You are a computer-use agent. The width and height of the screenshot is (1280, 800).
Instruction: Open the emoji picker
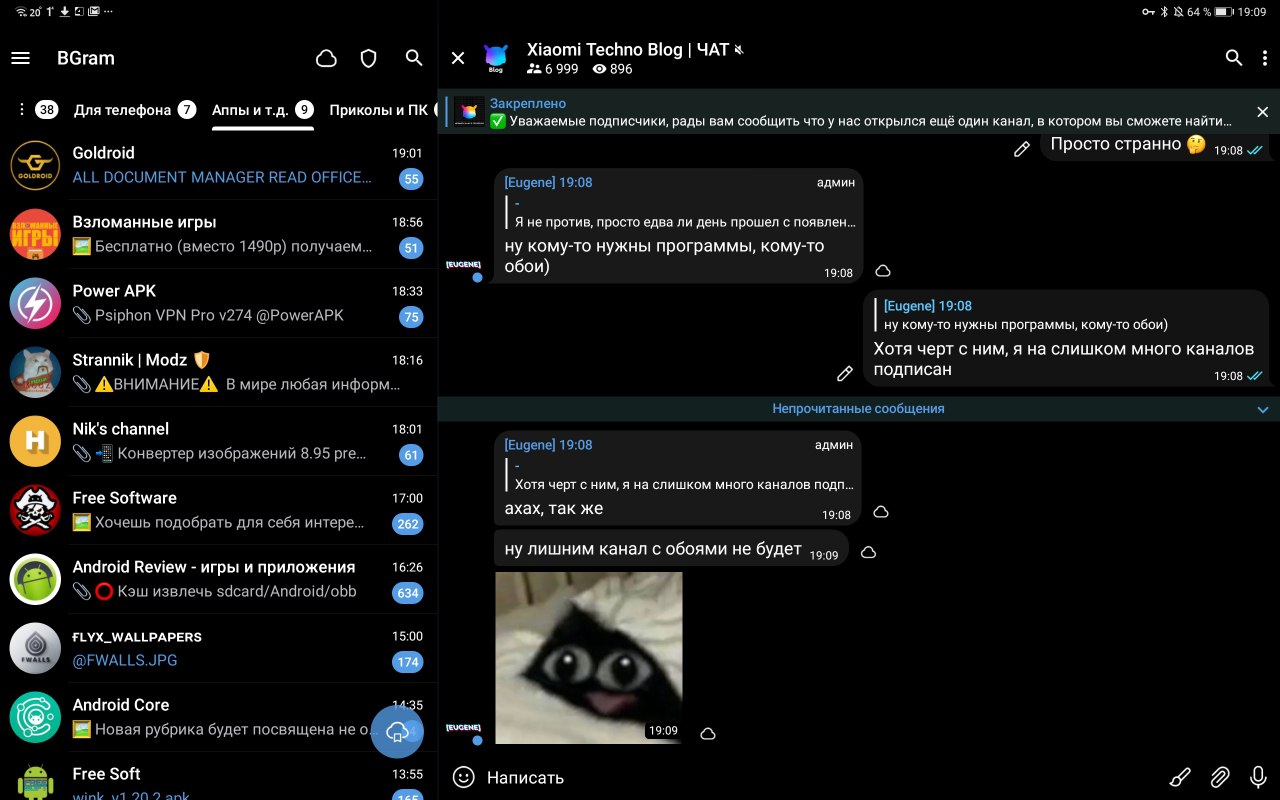pyautogui.click(x=463, y=777)
